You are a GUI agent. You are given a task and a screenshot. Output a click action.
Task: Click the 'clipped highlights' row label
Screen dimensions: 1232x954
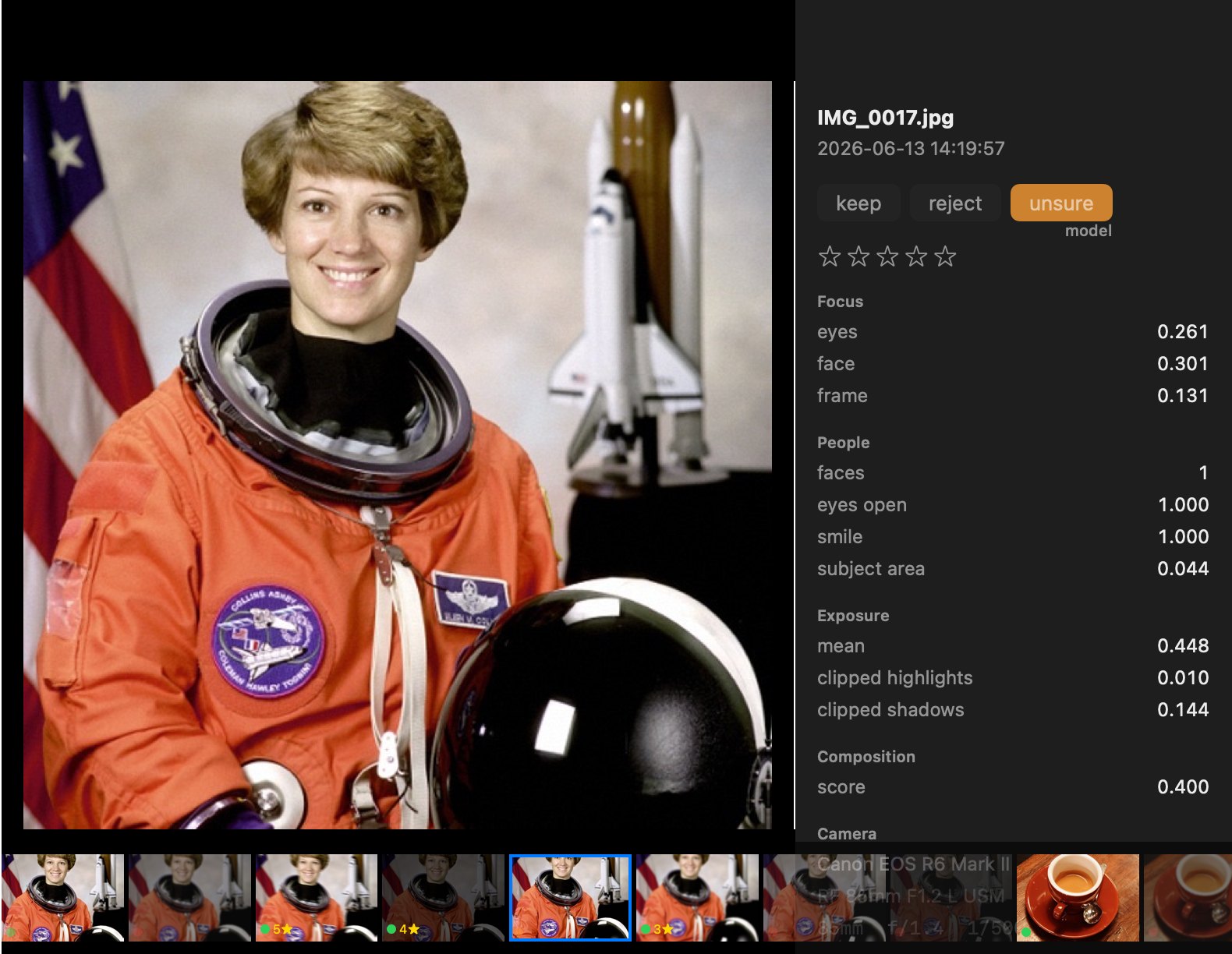(x=894, y=678)
